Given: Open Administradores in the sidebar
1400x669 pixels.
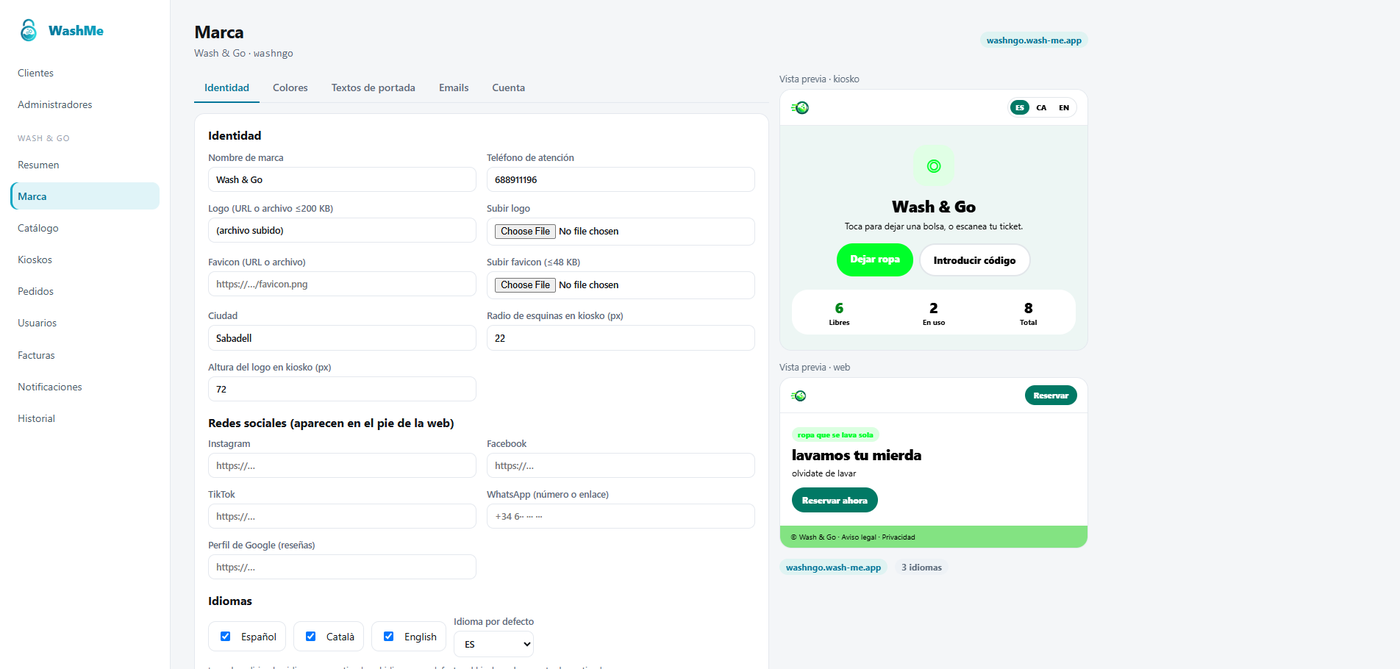Looking at the screenshot, I should (x=85, y=105).
